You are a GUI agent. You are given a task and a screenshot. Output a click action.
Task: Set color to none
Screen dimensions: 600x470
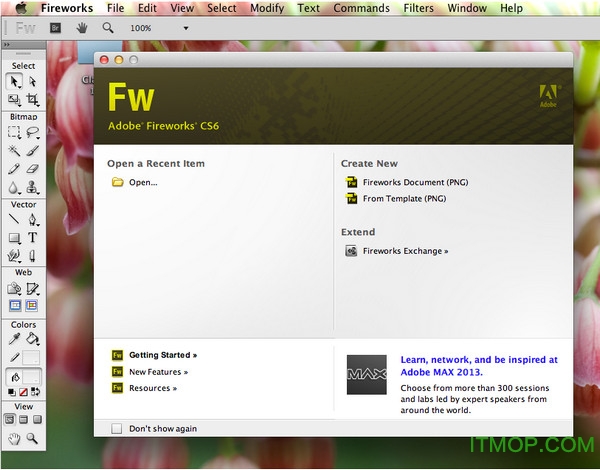click(x=23, y=392)
